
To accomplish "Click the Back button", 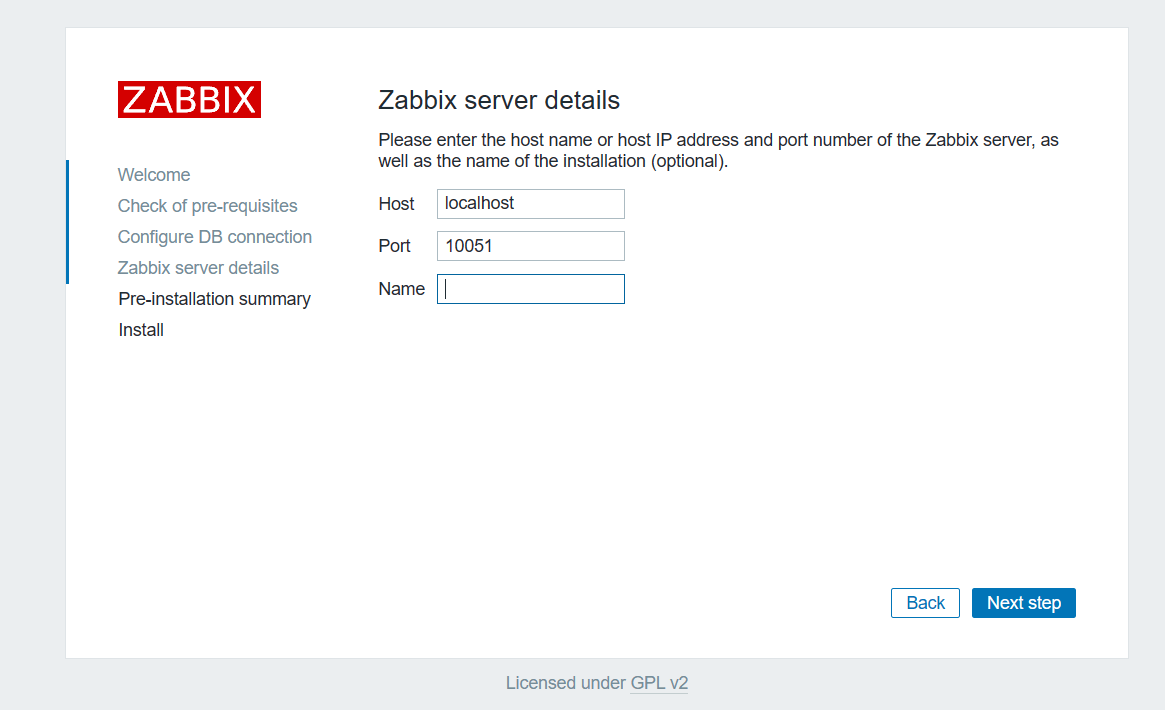I will [925, 603].
